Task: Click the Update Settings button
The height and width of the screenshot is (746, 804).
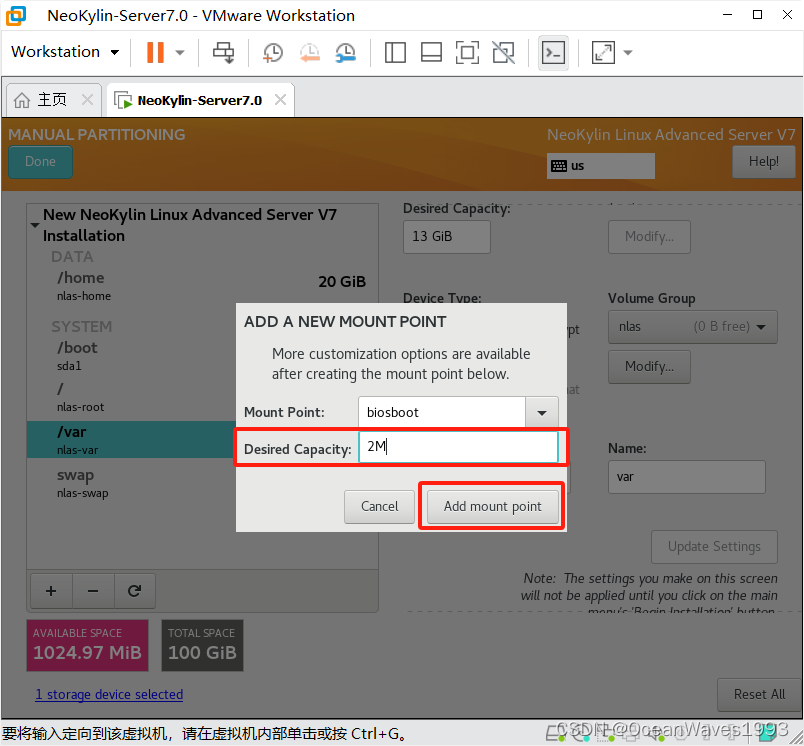Action: coord(714,547)
